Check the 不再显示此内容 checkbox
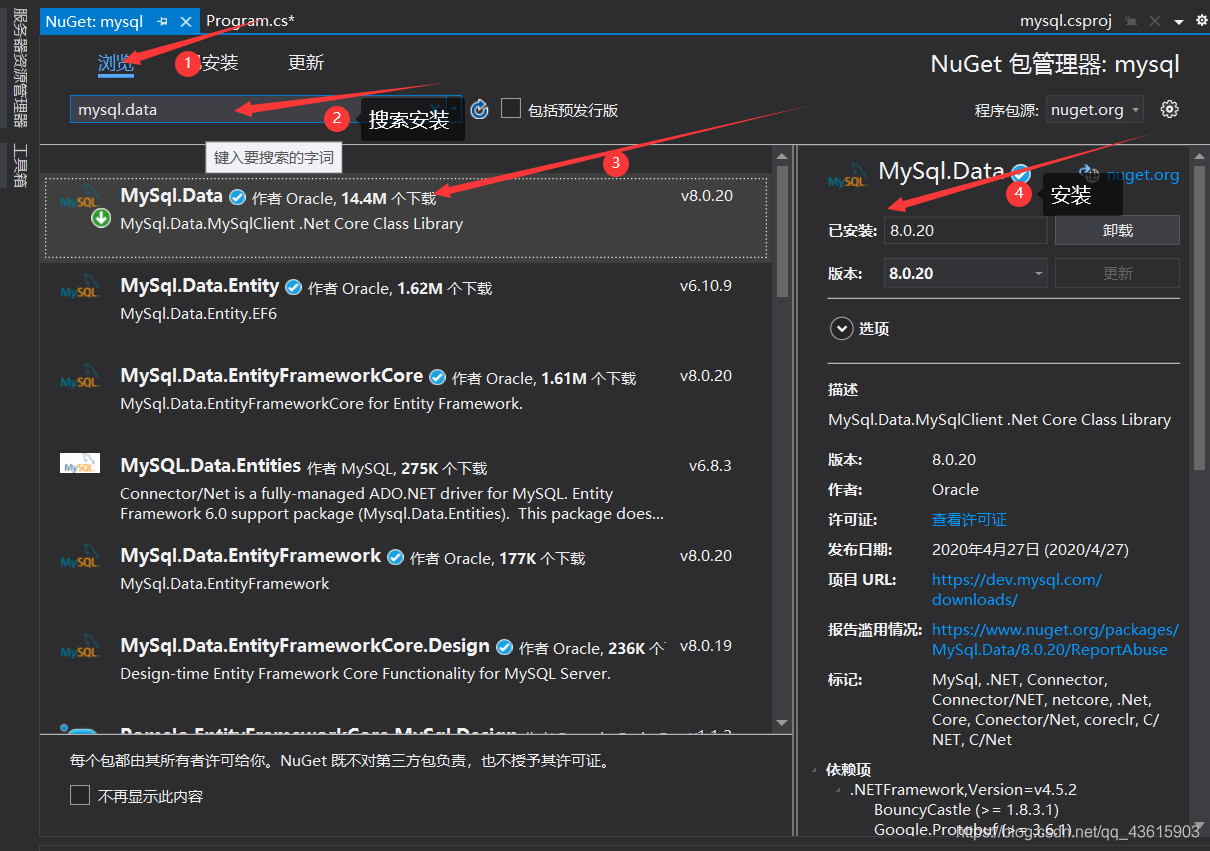This screenshot has width=1210, height=851. click(80, 795)
